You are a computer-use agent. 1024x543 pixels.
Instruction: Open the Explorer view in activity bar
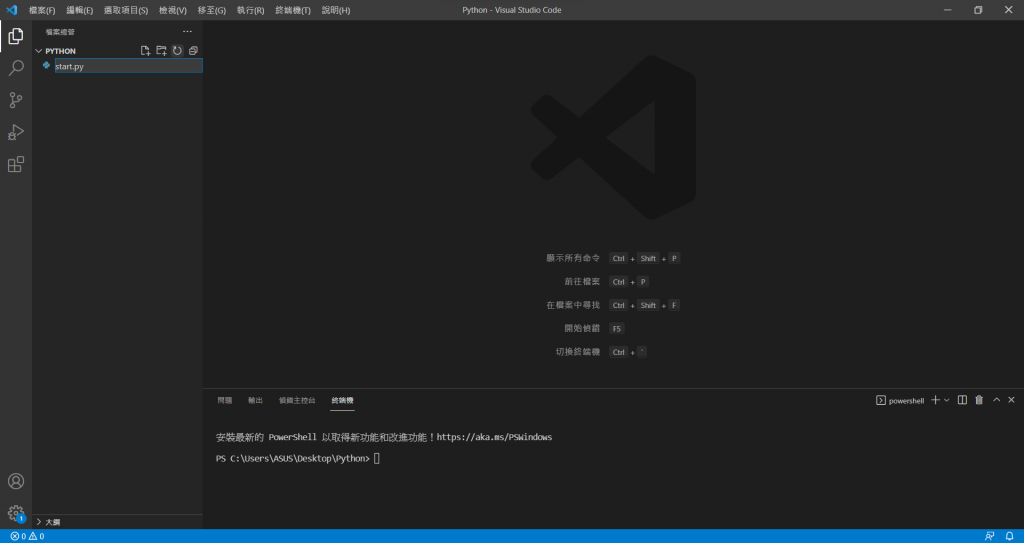coord(16,37)
